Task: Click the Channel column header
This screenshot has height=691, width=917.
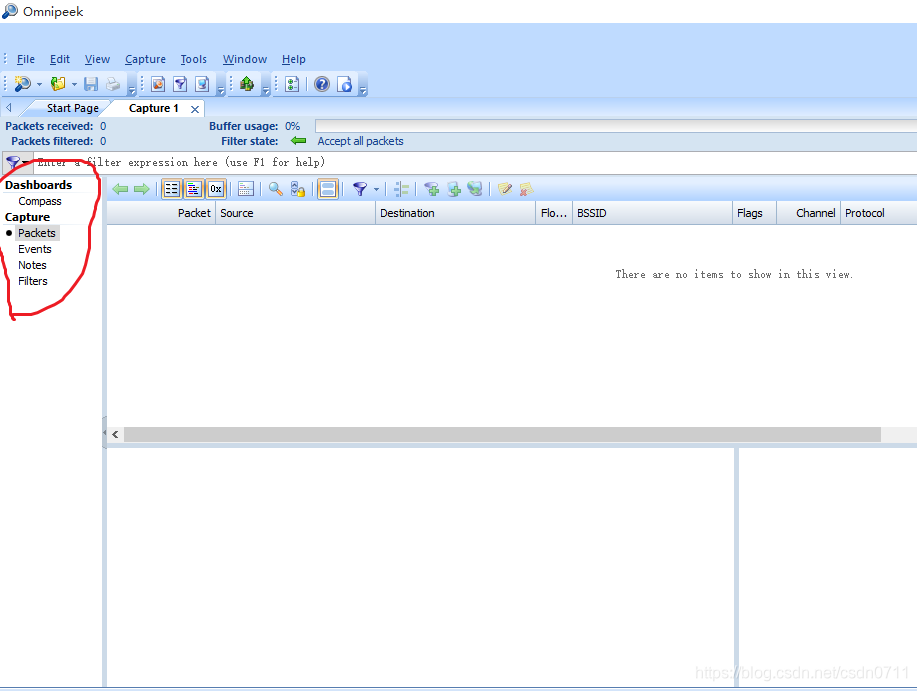Action: point(809,213)
